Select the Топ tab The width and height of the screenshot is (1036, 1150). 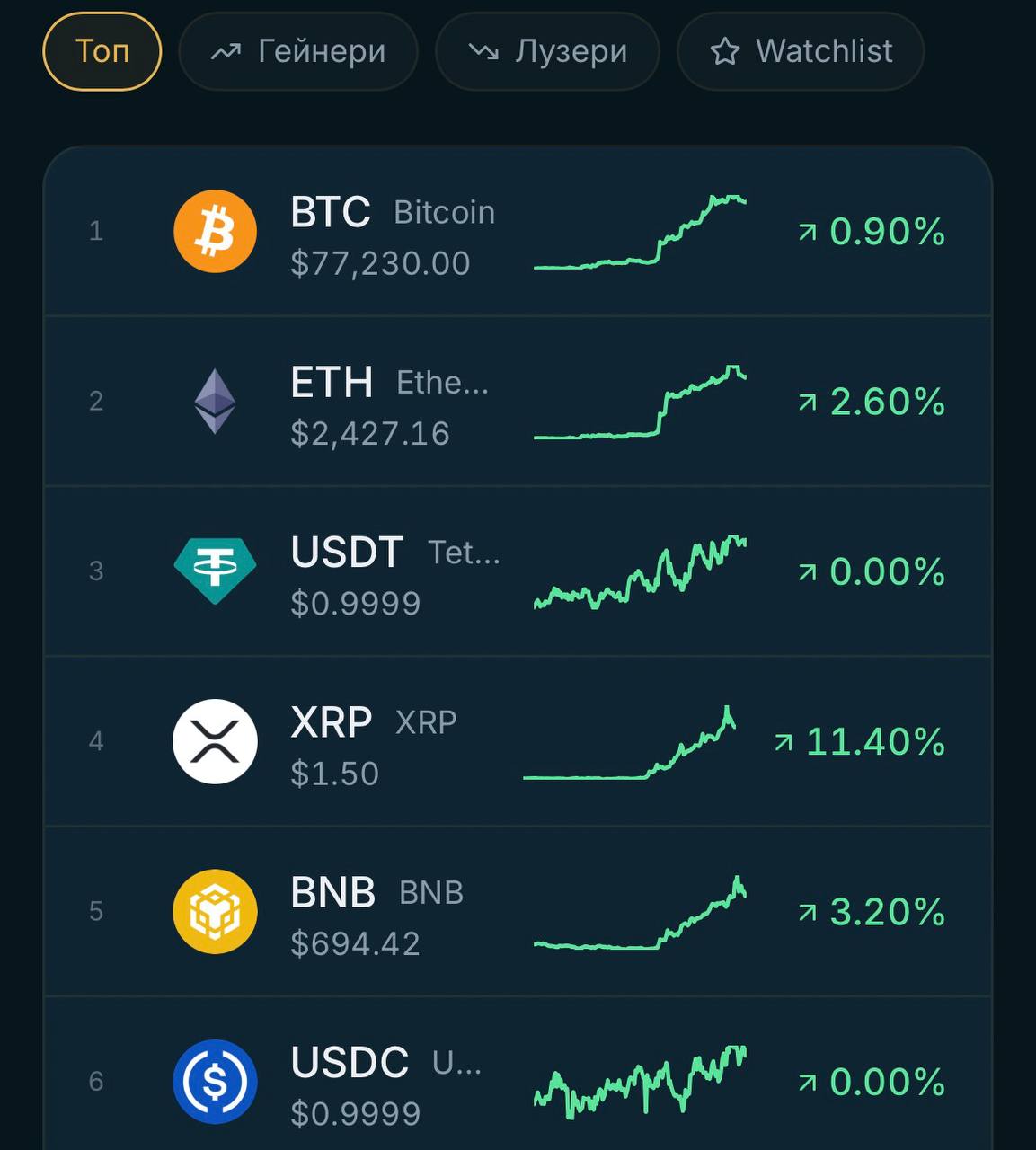coord(102,51)
